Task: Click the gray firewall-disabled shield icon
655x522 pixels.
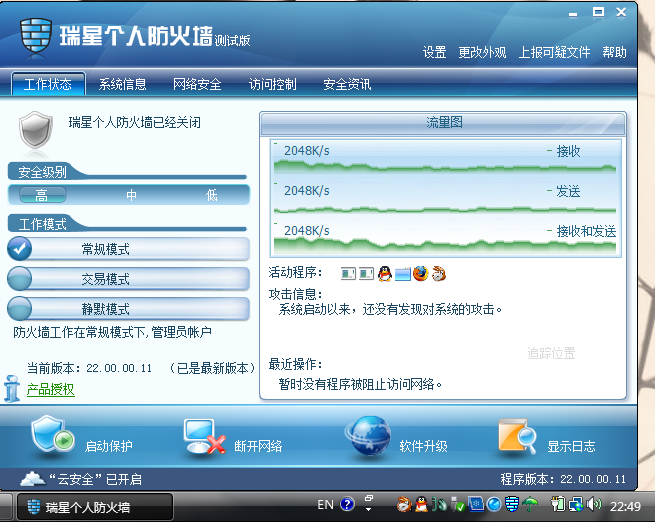Action: [36, 130]
